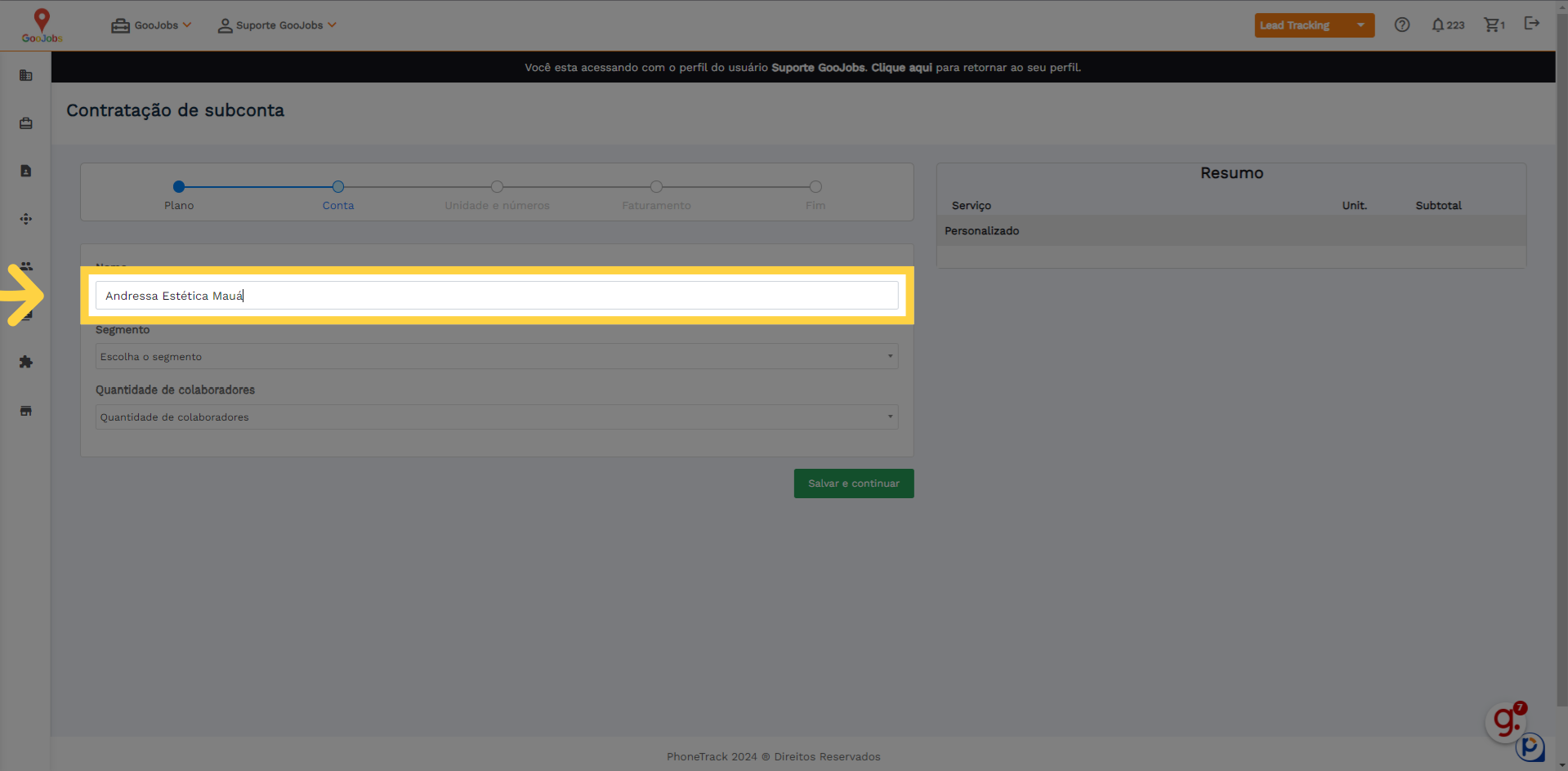The width and height of the screenshot is (1568, 771).
Task: Select the Unidade e números step
Action: (497, 195)
